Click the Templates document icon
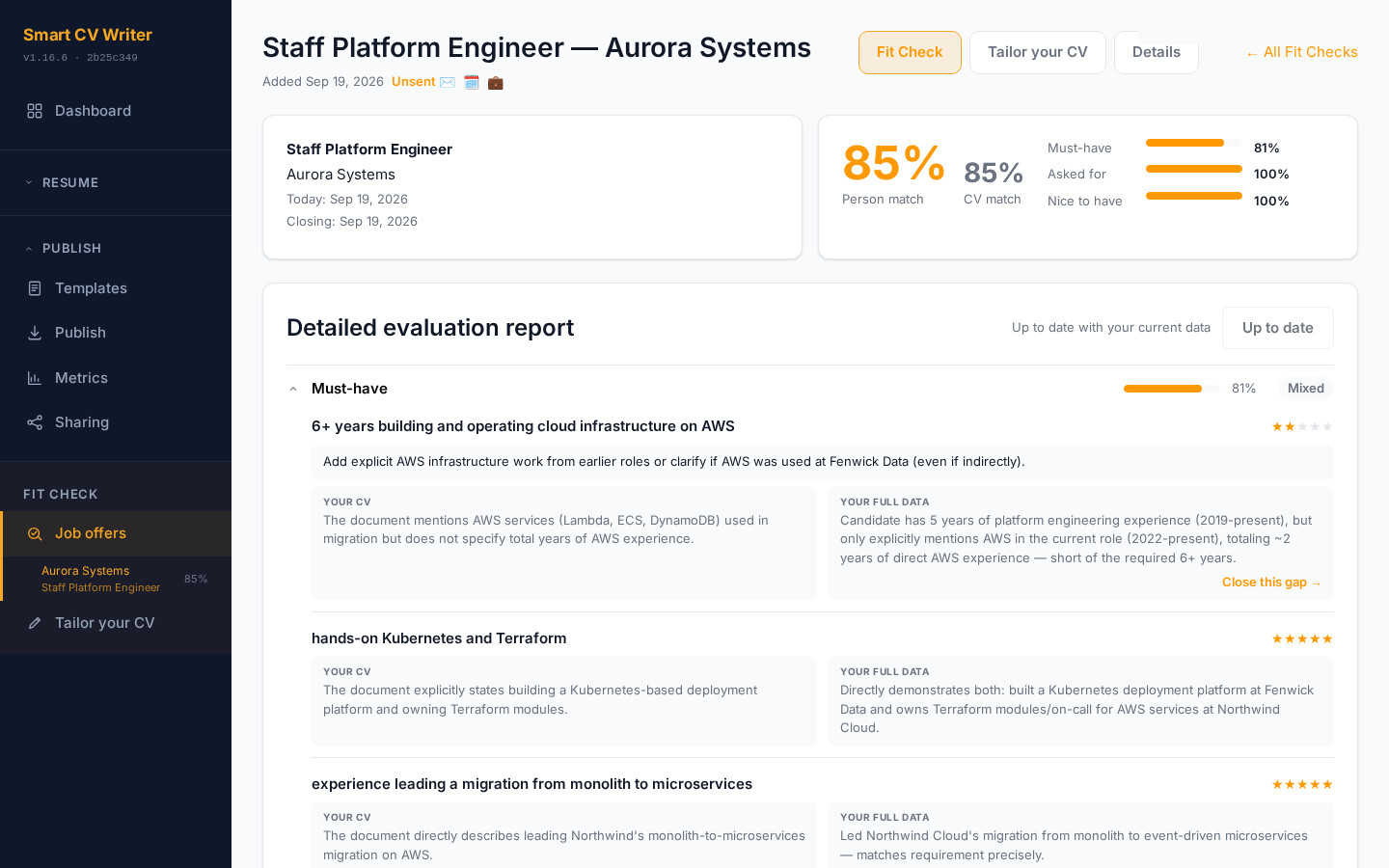This screenshot has width=1389, height=868. (x=35, y=288)
